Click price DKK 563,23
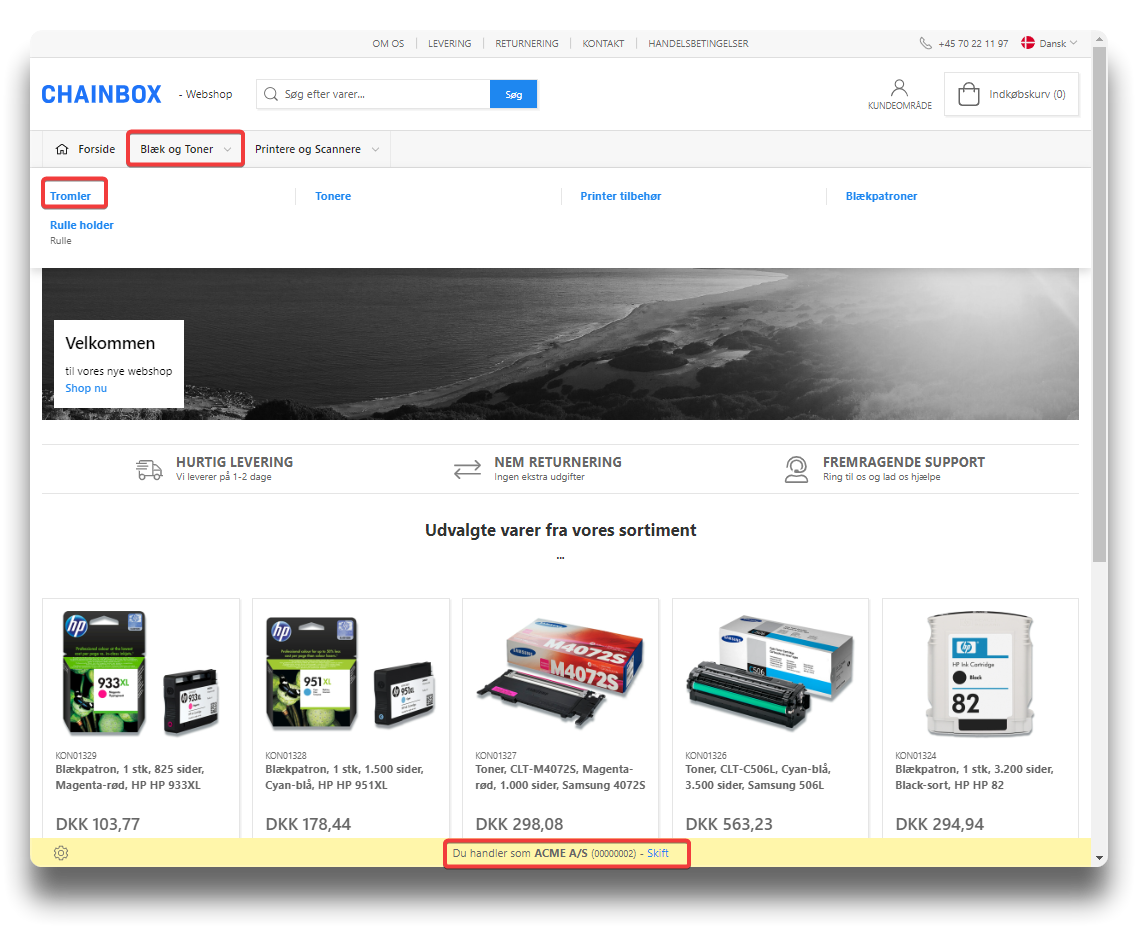Viewport: 1138px width, 929px height. click(729, 824)
